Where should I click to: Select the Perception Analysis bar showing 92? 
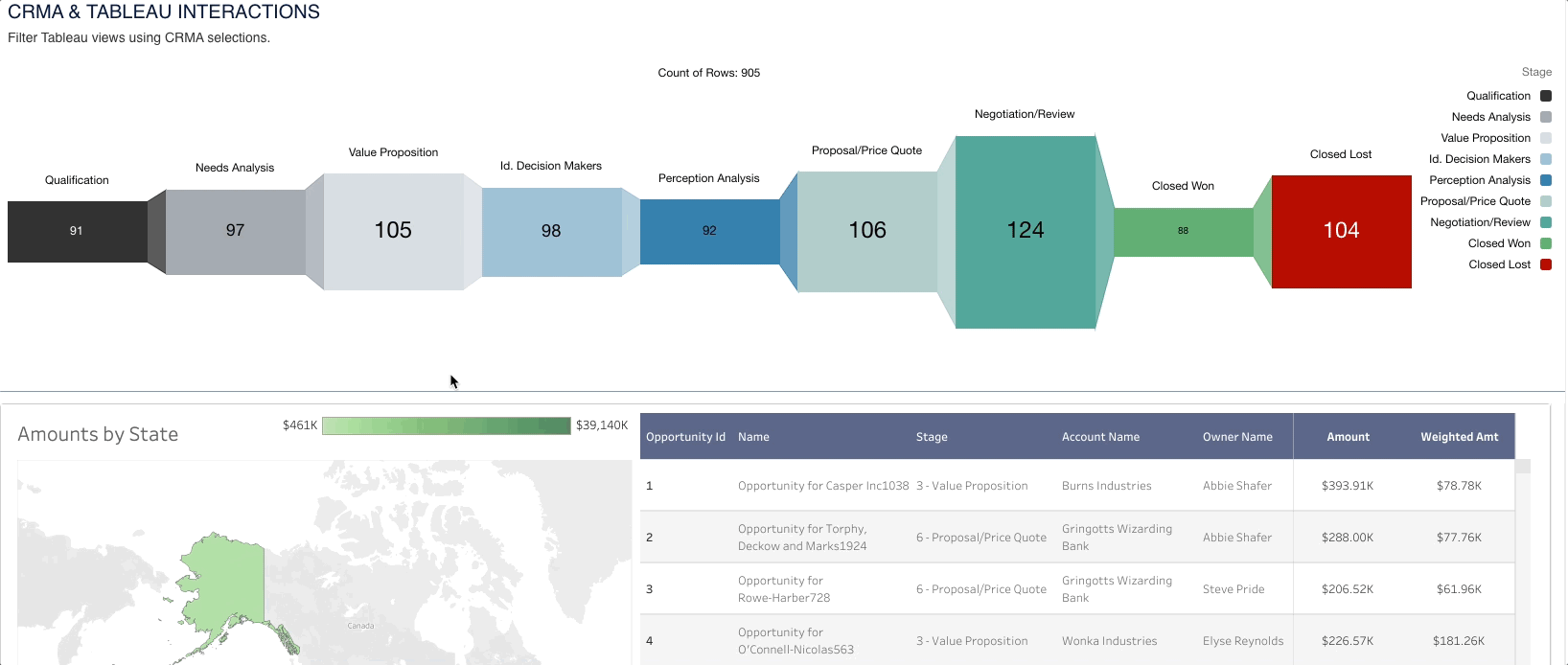(x=709, y=231)
